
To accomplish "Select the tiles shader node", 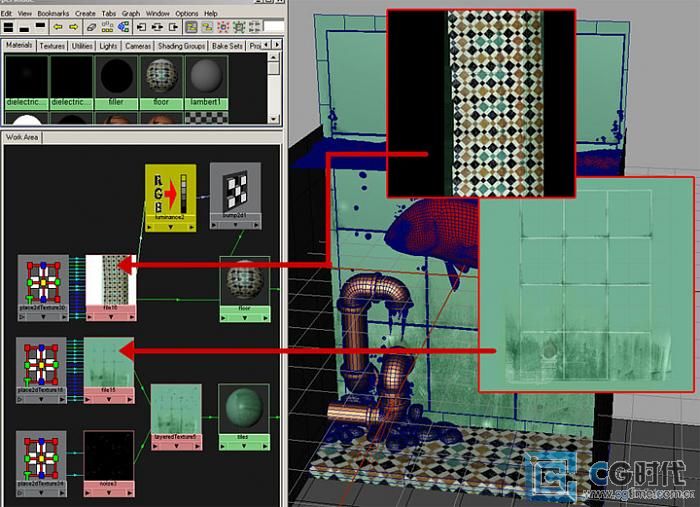I will coord(244,417).
